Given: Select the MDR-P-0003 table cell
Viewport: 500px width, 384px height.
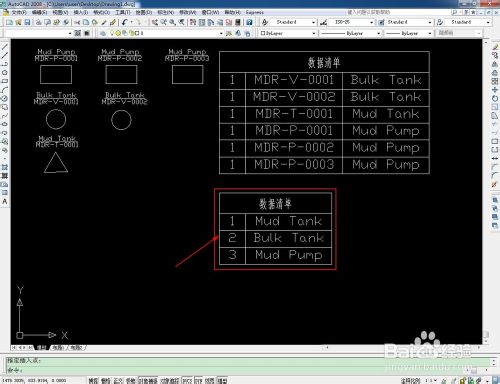Looking at the screenshot, I should point(294,165).
